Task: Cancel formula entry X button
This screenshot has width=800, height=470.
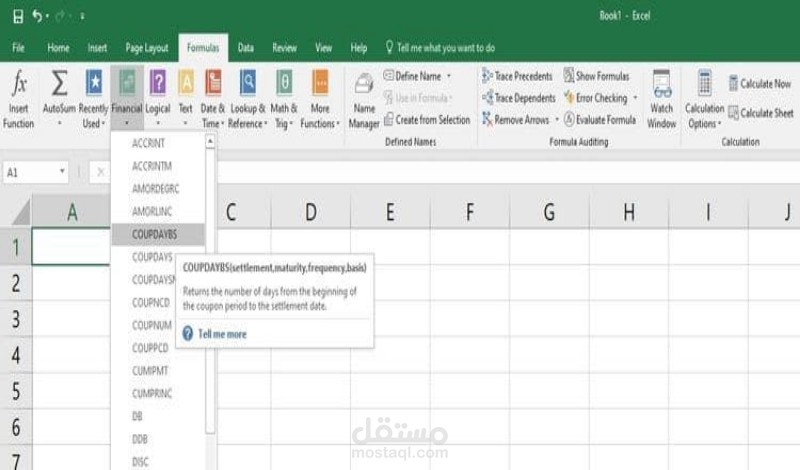Action: click(101, 172)
